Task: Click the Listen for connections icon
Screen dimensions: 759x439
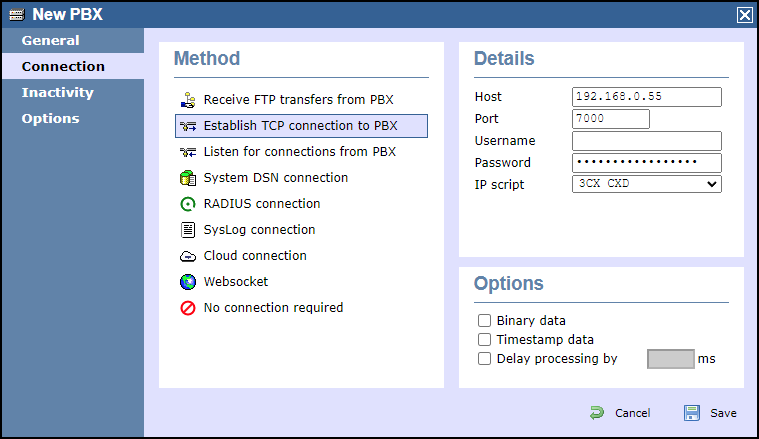Action: [x=187, y=152]
